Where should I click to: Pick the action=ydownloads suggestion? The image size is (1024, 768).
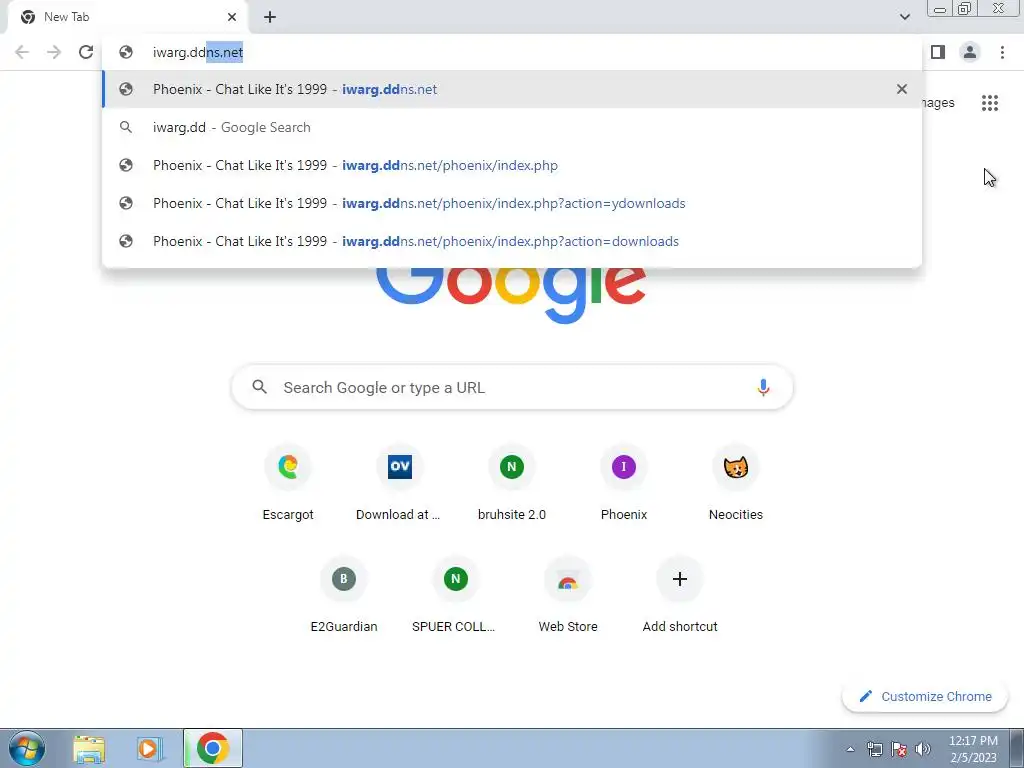(x=512, y=203)
